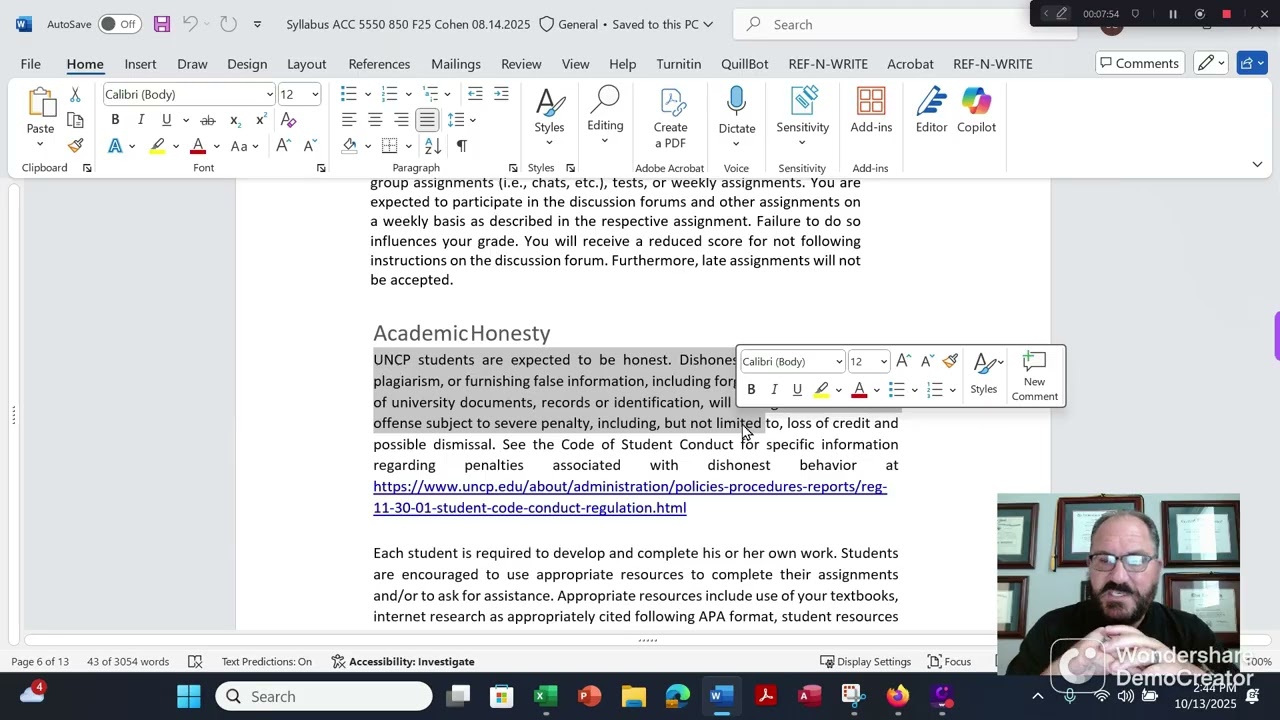Image resolution: width=1280 pixels, height=720 pixels.
Task: Switch to the References tab
Action: click(379, 64)
